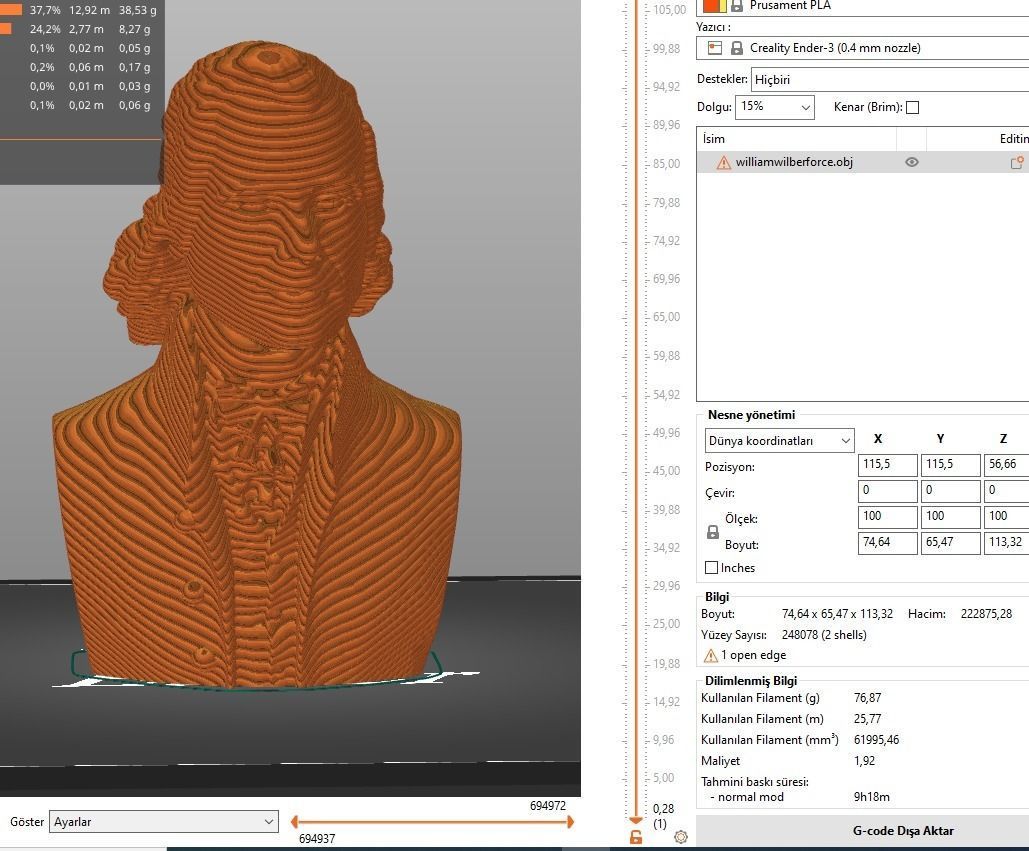Click the Boyut Z field showing 113,32
Viewport: 1029px width, 851px height.
pos(1006,543)
